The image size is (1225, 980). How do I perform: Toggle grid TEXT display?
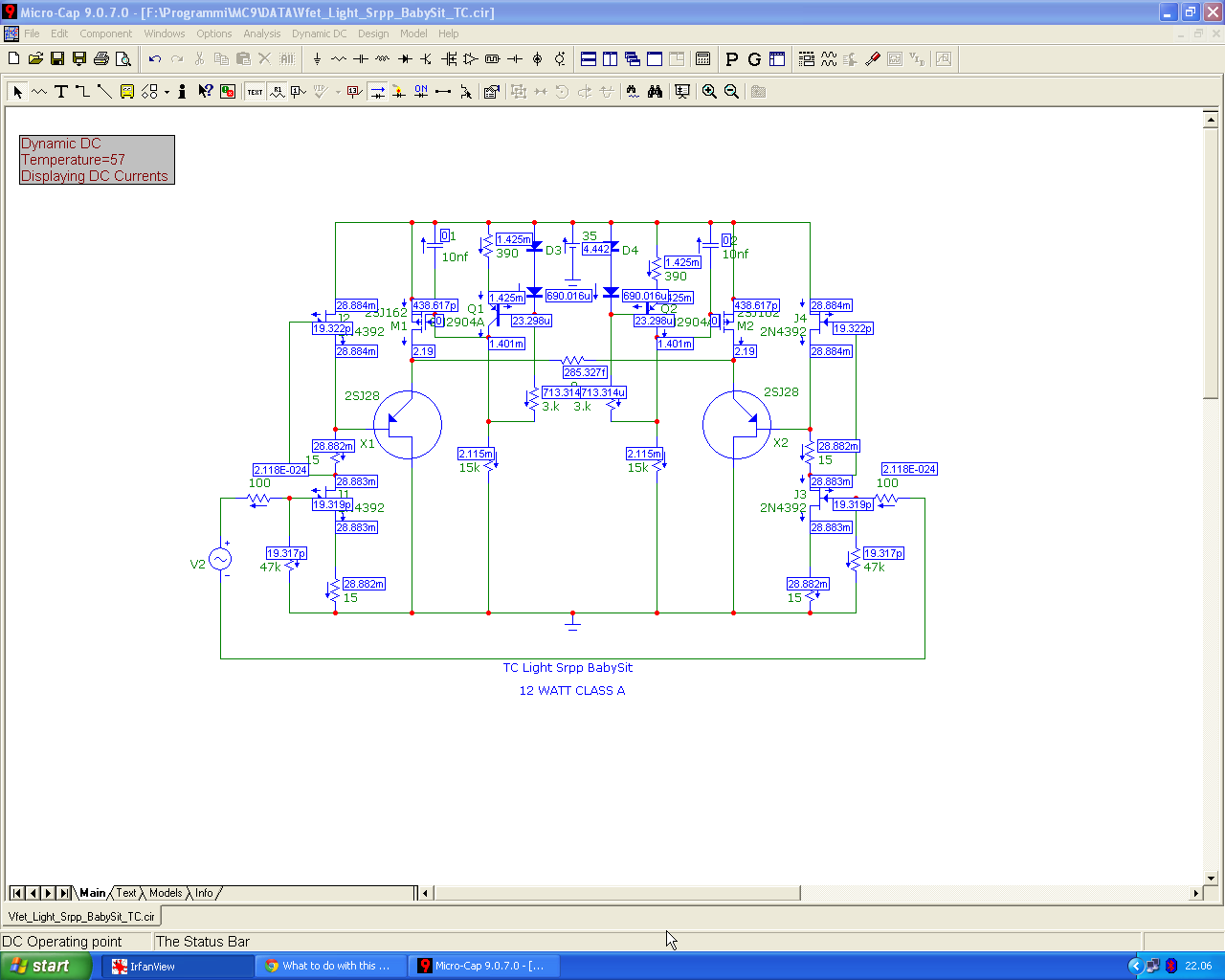click(255, 92)
